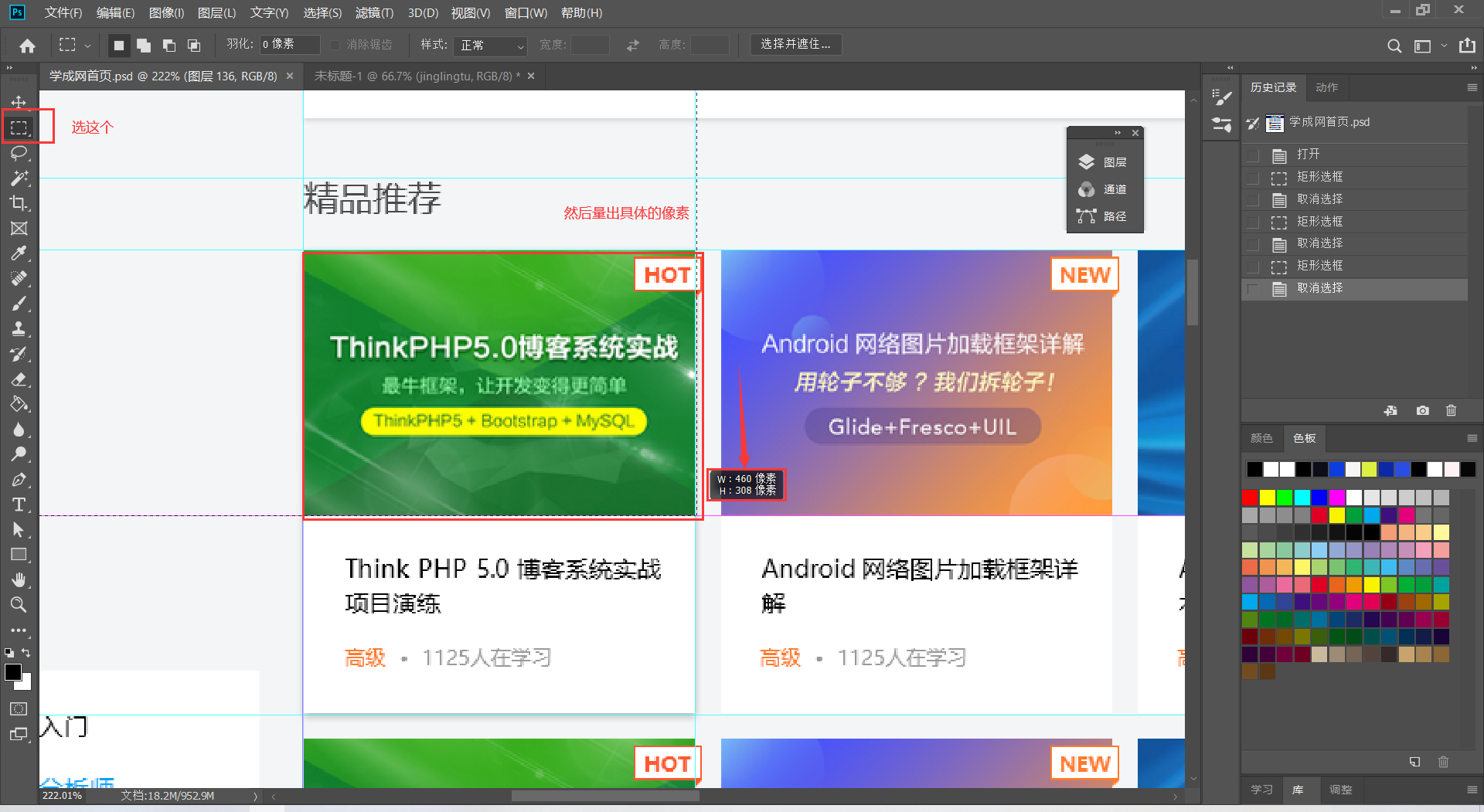Click the foreground color black box
Image resolution: width=1484 pixels, height=812 pixels.
(x=13, y=672)
